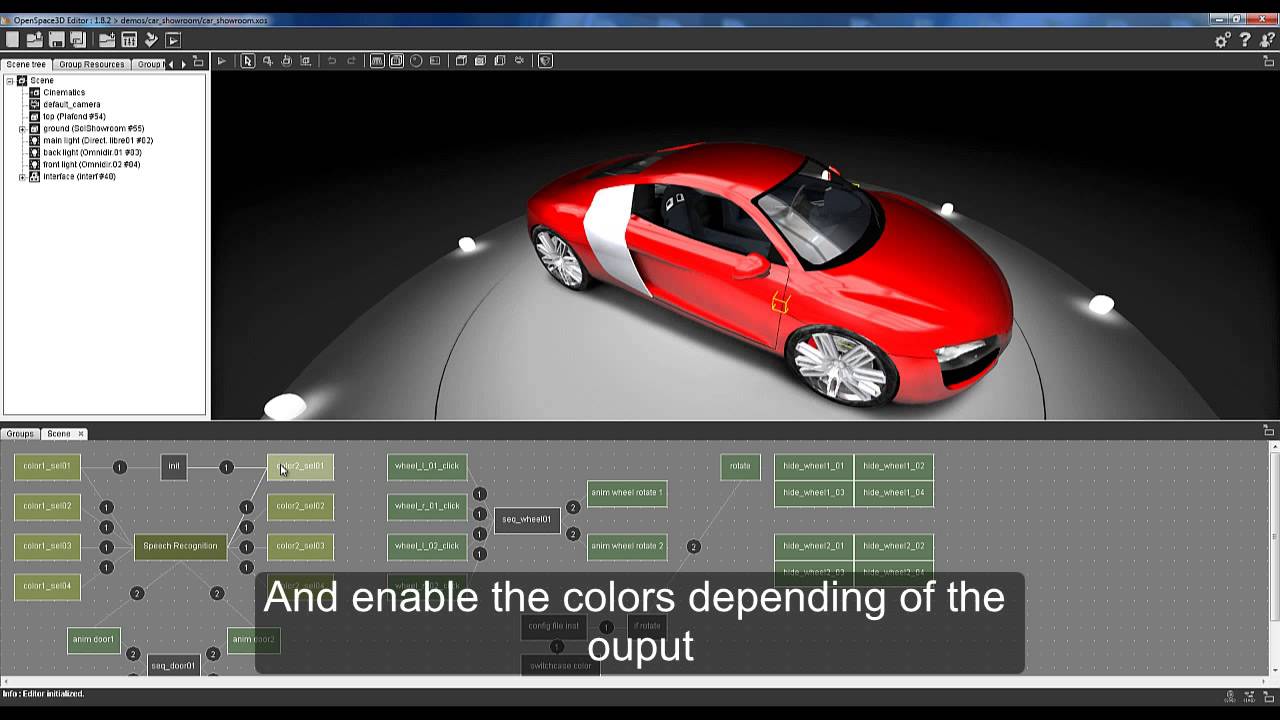The image size is (1280, 720).
Task: Select back light (Omnidir.01 #03) item
Action: [92, 152]
